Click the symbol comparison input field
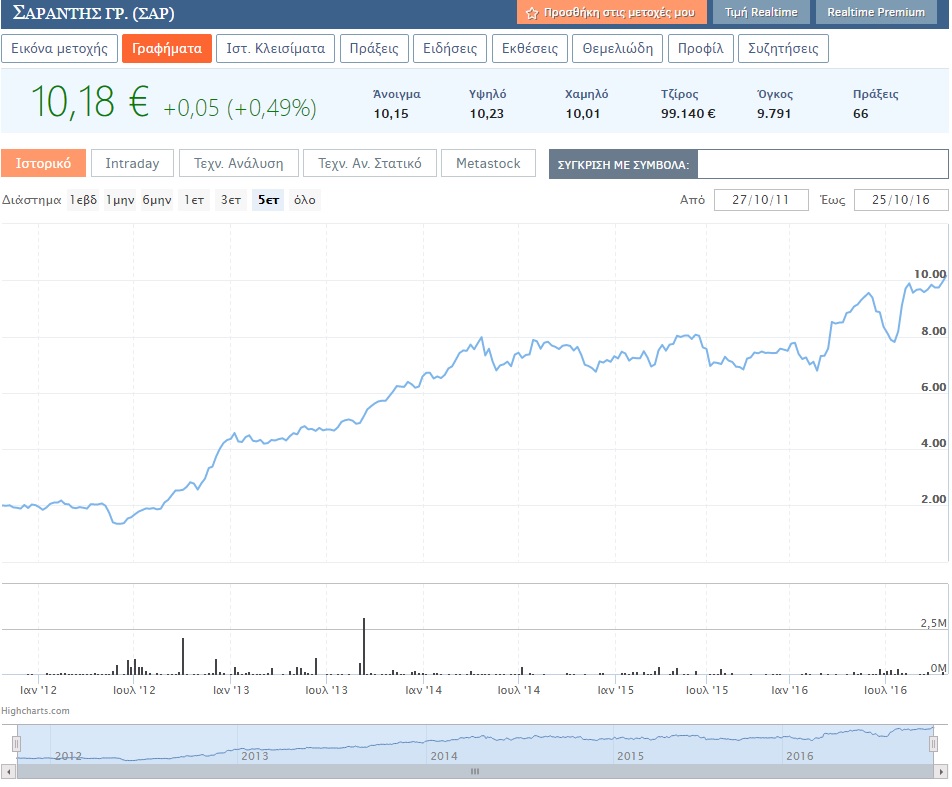The height and width of the screenshot is (787, 952). pyautogui.click(x=823, y=165)
